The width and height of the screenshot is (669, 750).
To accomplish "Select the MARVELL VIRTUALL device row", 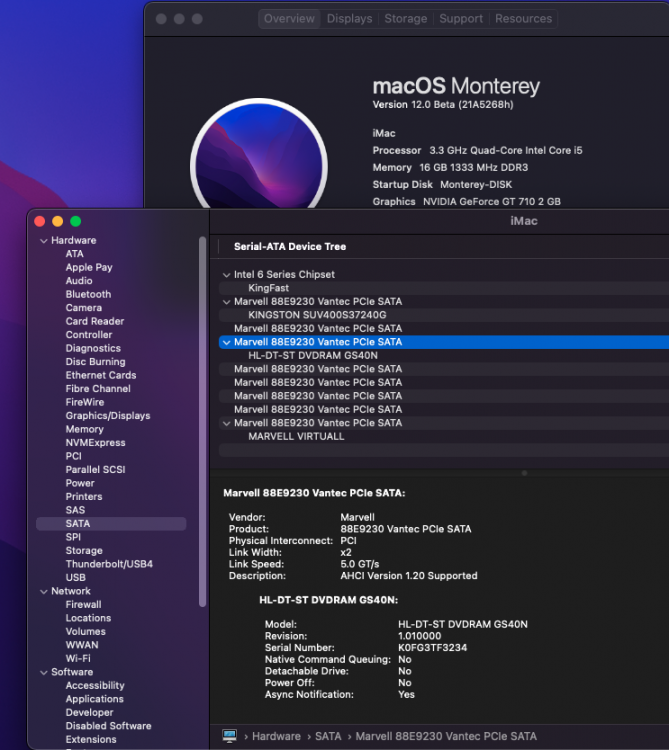I will [x=444, y=437].
